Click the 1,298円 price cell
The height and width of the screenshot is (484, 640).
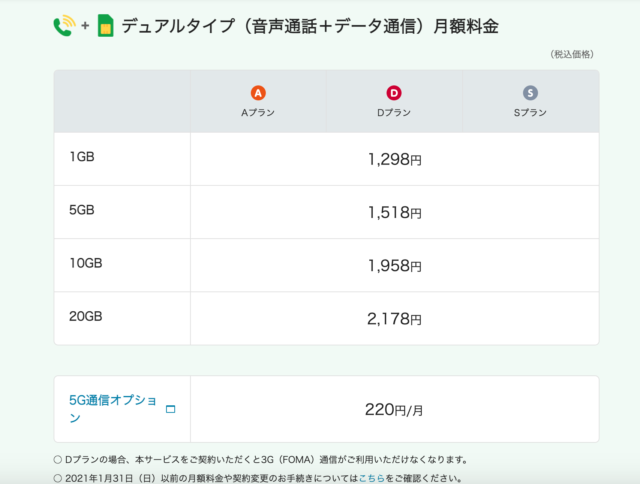[x=395, y=159]
